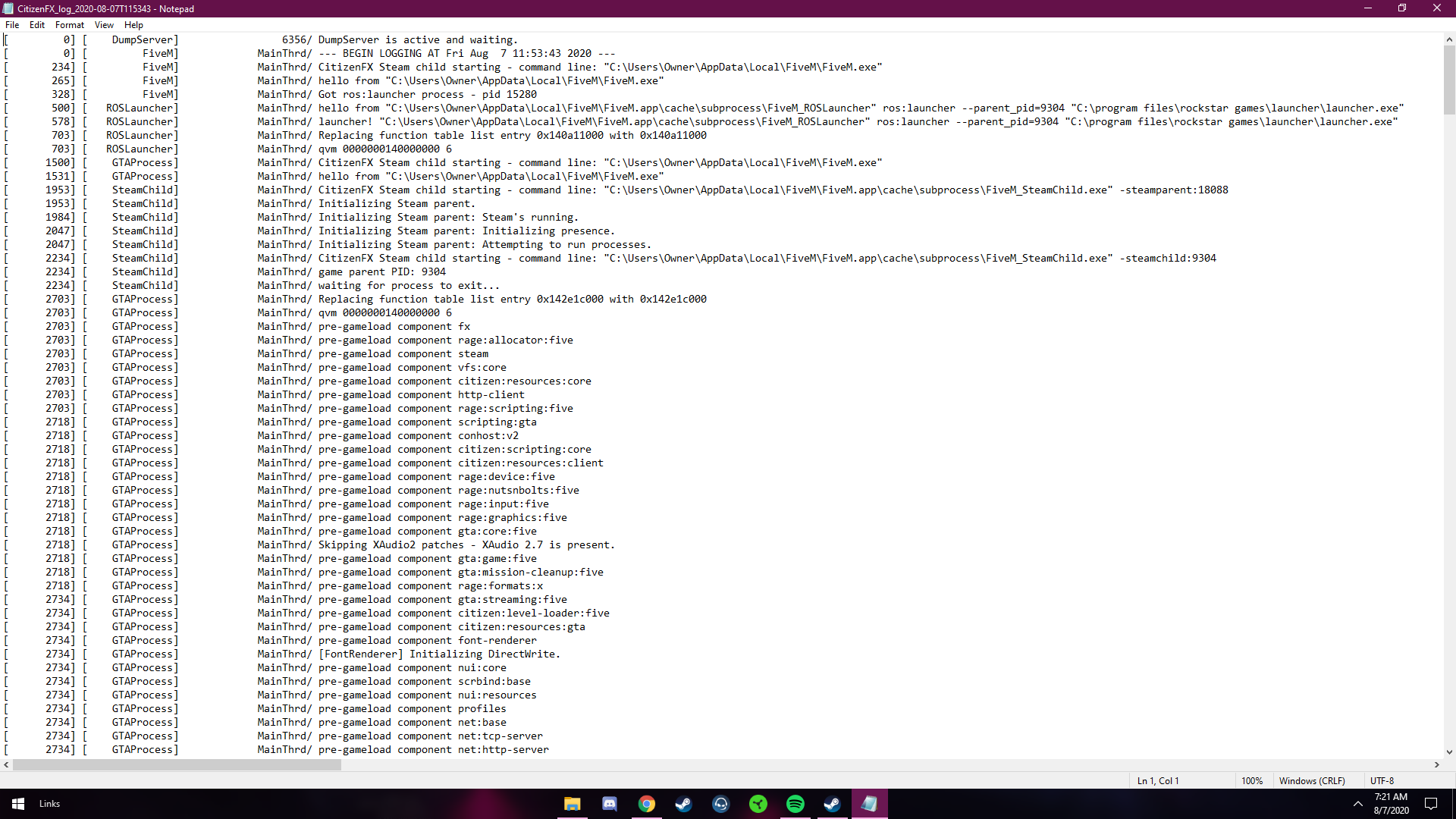Click the 'Ln 1, Col 1' status entry
Image resolution: width=1456 pixels, height=819 pixels.
(1157, 781)
